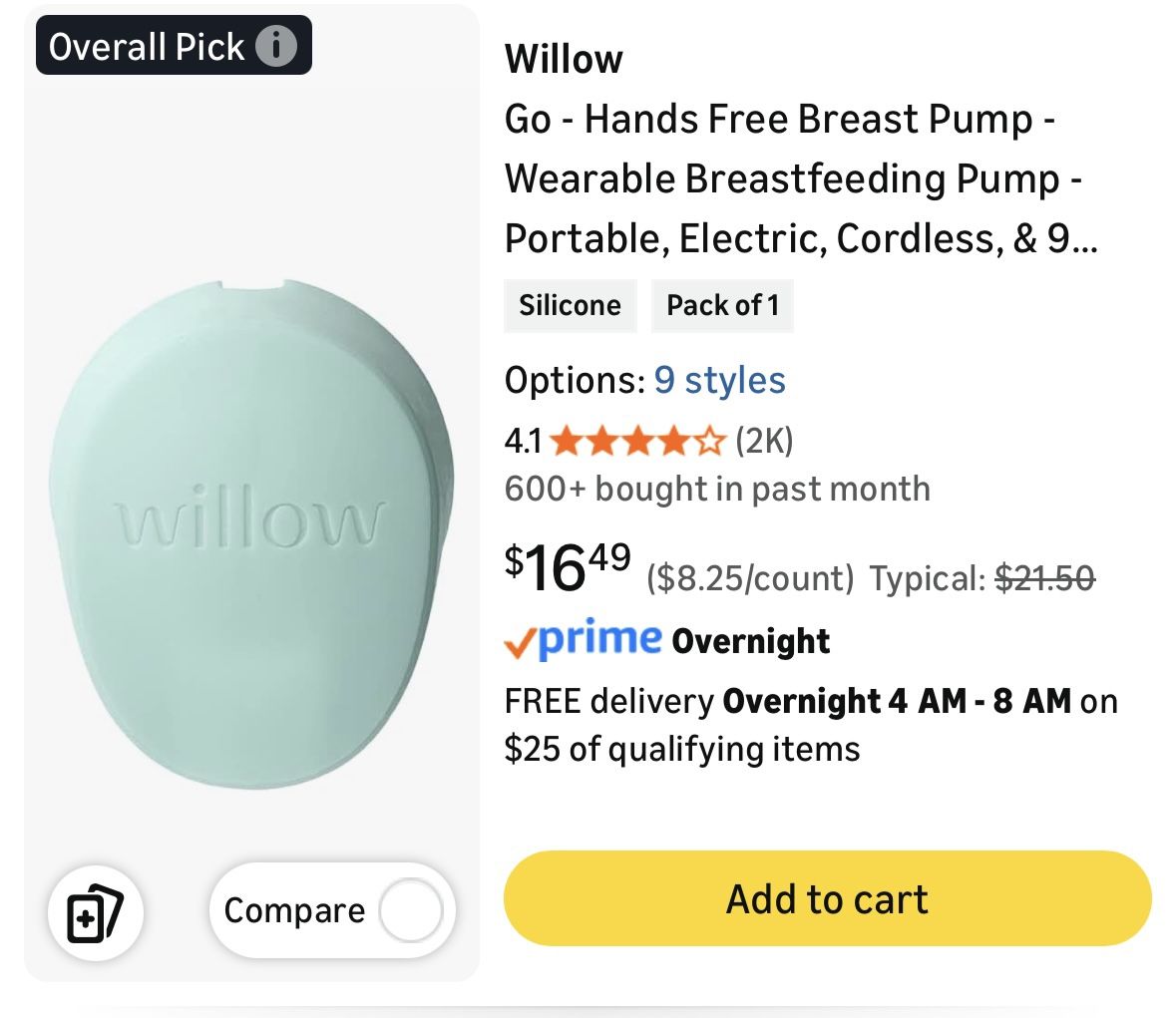Open the 9 styles options selector
The height and width of the screenshot is (1018, 1176).
coord(718,380)
